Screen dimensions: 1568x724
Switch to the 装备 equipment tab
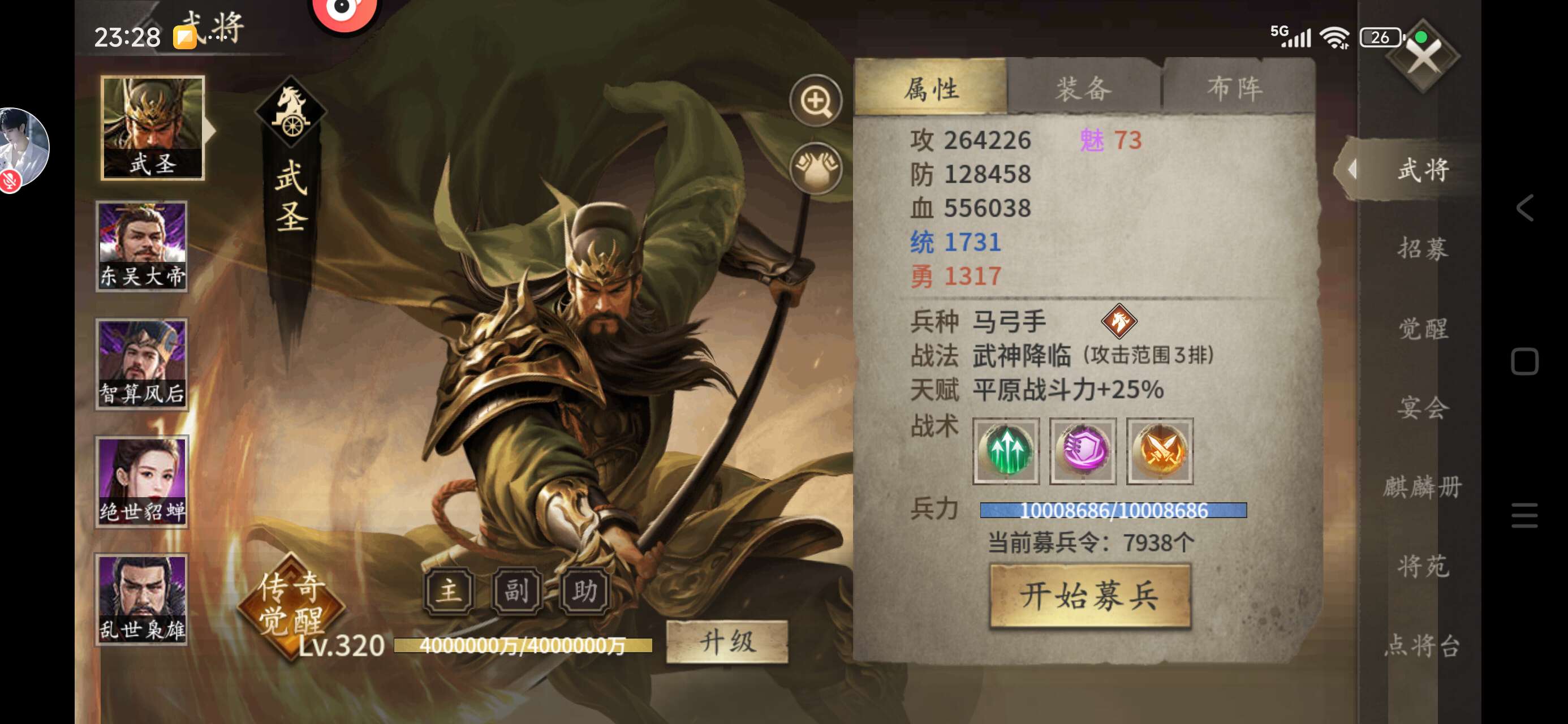pyautogui.click(x=1083, y=89)
